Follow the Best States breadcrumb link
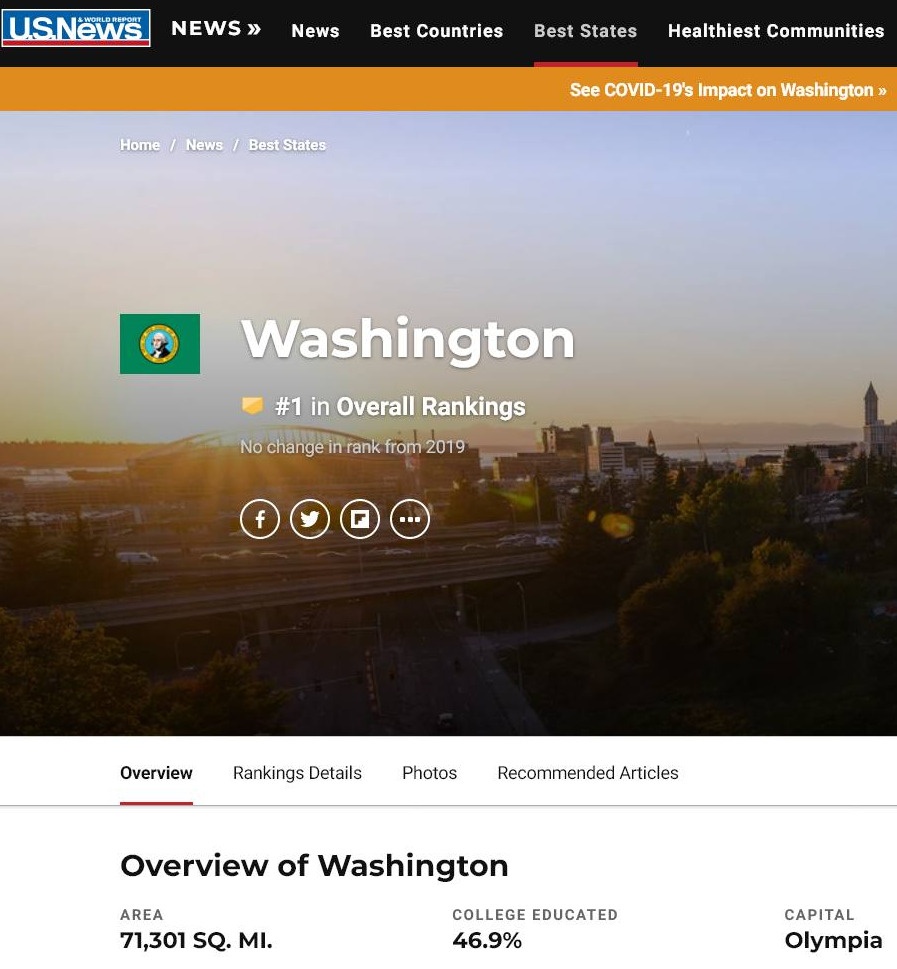Image resolution: width=897 pixels, height=969 pixels. pyautogui.click(x=287, y=145)
